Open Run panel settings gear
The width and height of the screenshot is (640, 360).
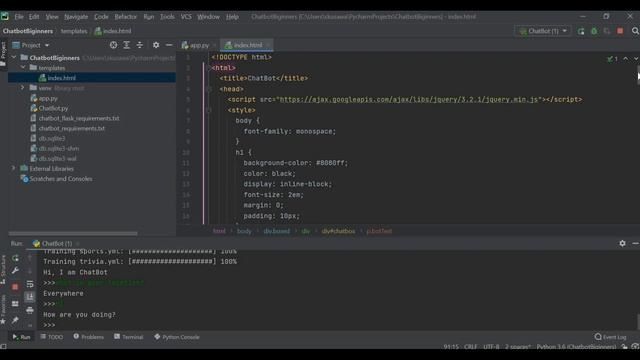coord(622,243)
